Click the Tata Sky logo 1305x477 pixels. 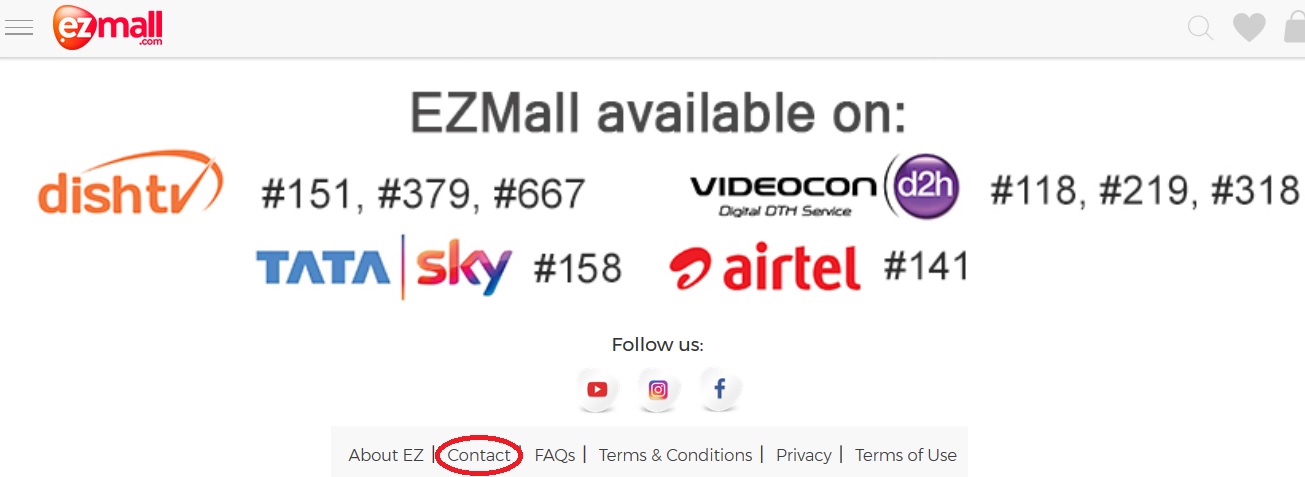(384, 266)
